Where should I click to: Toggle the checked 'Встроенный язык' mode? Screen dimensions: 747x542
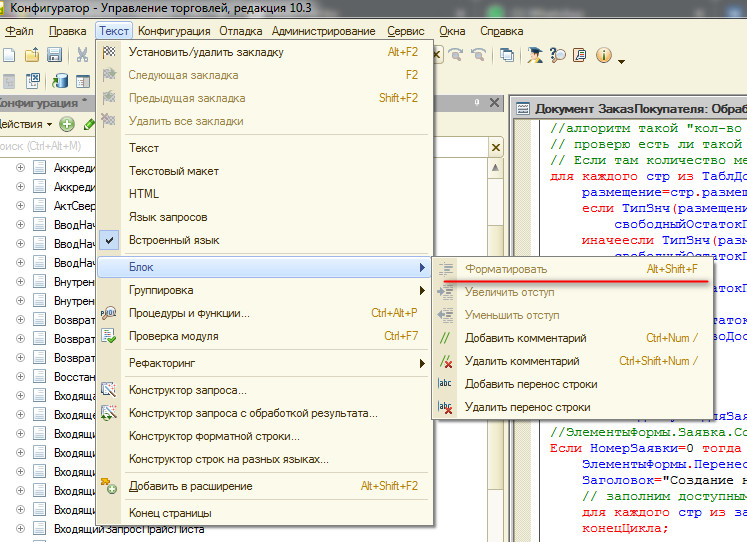[x=173, y=240]
